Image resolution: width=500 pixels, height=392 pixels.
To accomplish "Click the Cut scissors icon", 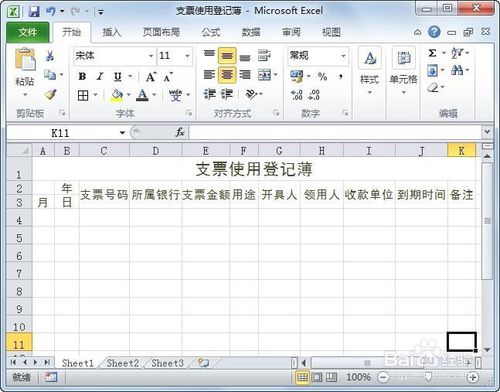I will [x=50, y=55].
